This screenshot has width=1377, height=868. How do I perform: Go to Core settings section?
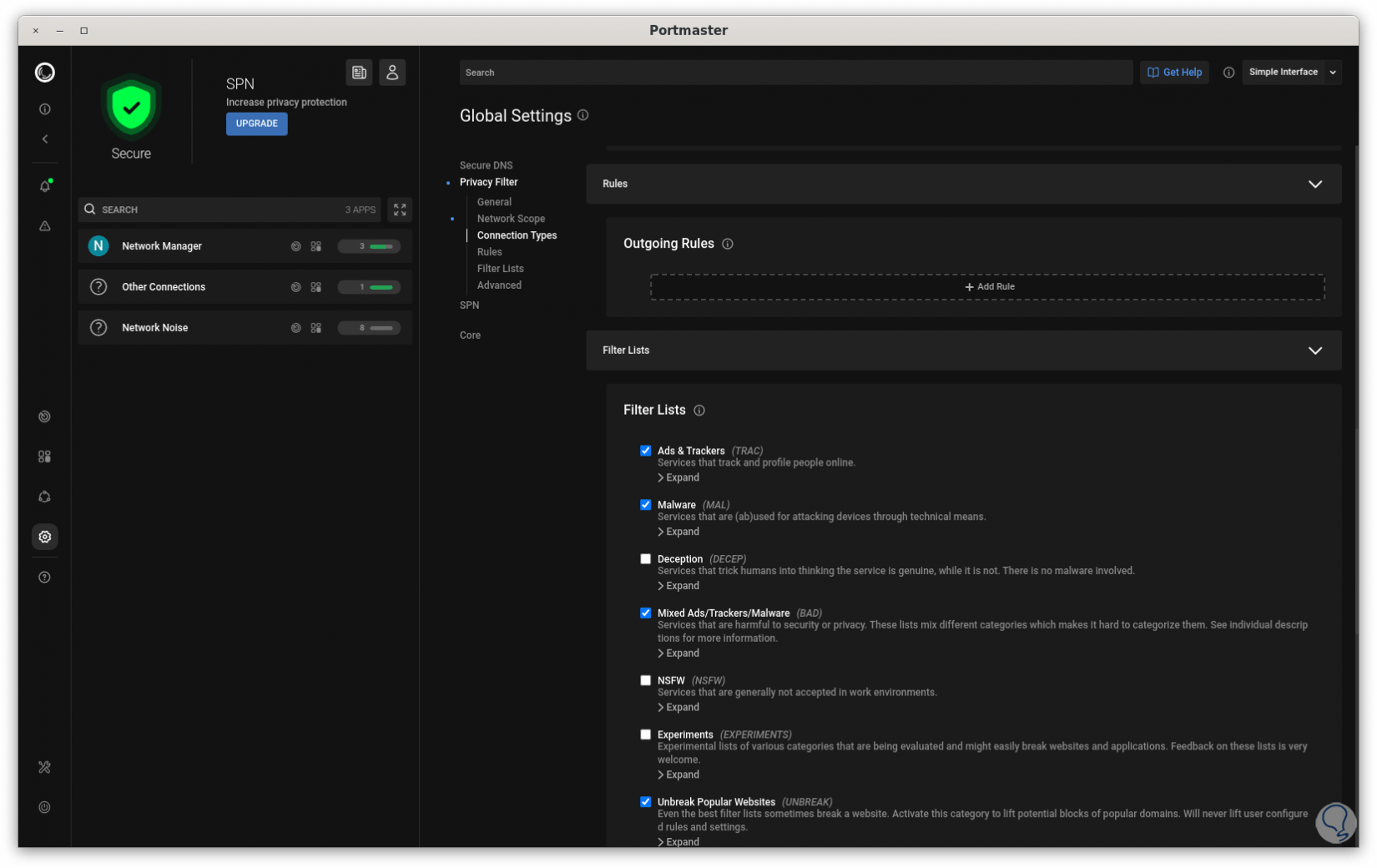470,336
